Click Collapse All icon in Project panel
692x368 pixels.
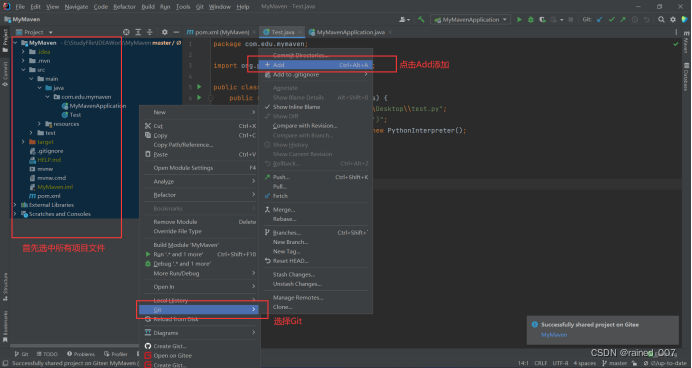(x=150, y=32)
